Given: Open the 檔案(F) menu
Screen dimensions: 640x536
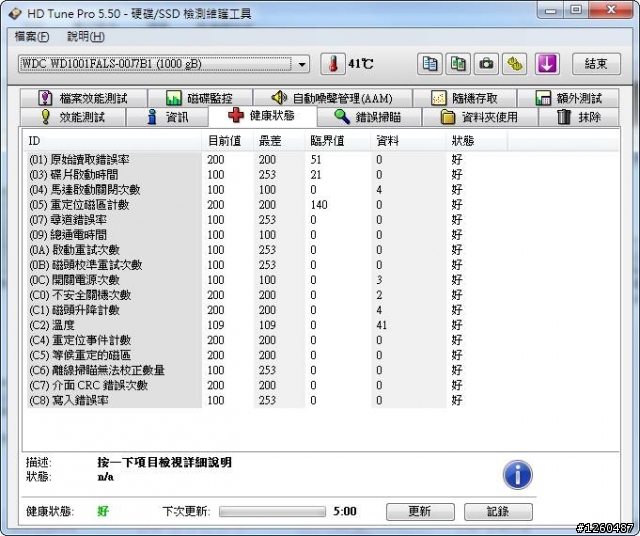Looking at the screenshot, I should coord(32,37).
